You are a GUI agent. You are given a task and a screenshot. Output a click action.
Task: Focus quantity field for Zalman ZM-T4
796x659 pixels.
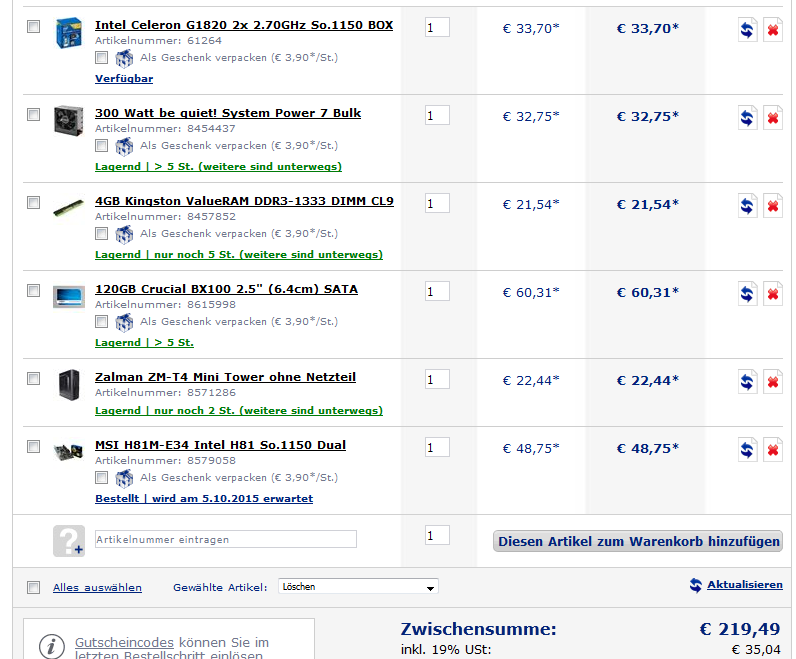pos(437,379)
